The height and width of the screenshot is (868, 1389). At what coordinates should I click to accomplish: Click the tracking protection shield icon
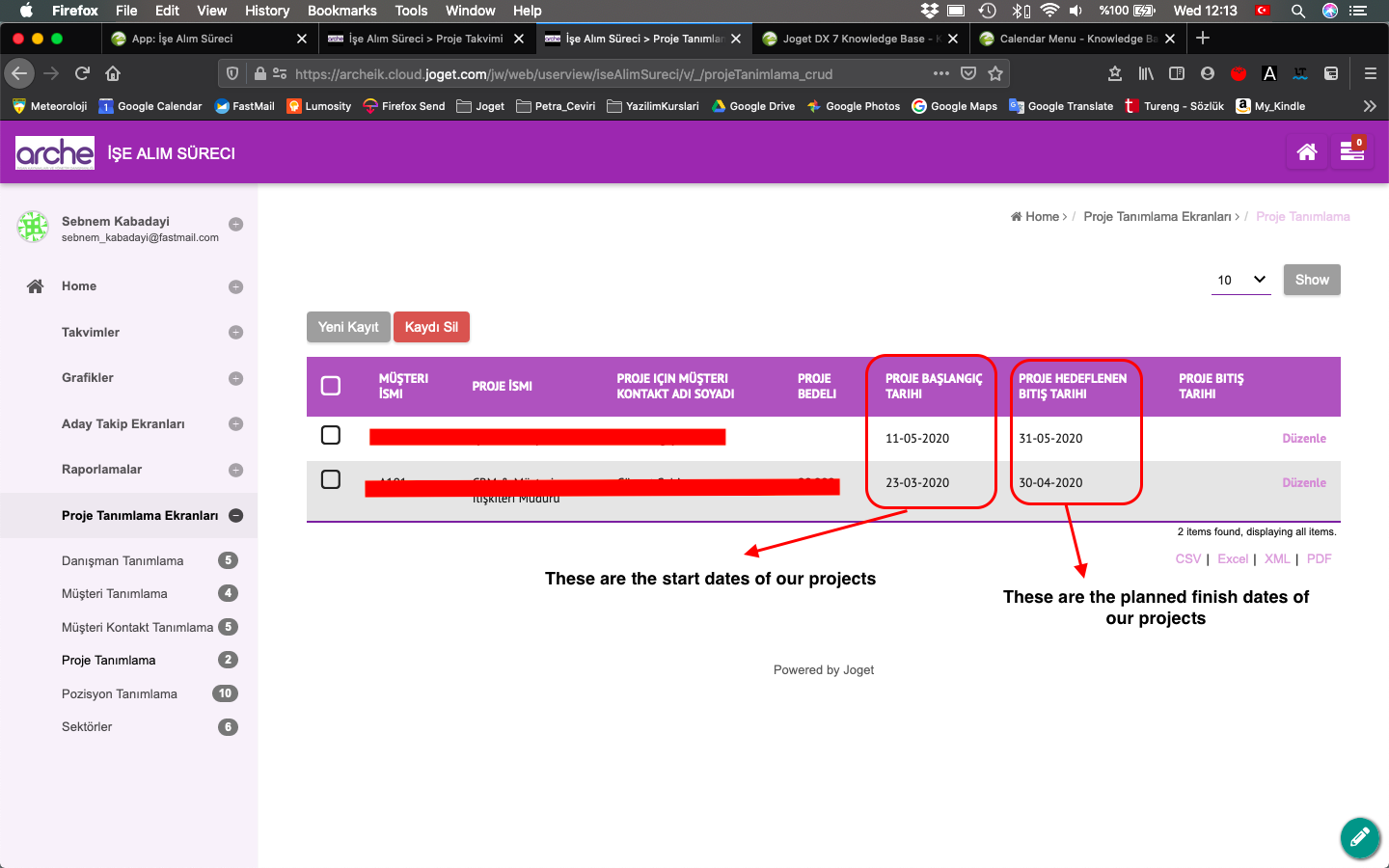point(232,73)
